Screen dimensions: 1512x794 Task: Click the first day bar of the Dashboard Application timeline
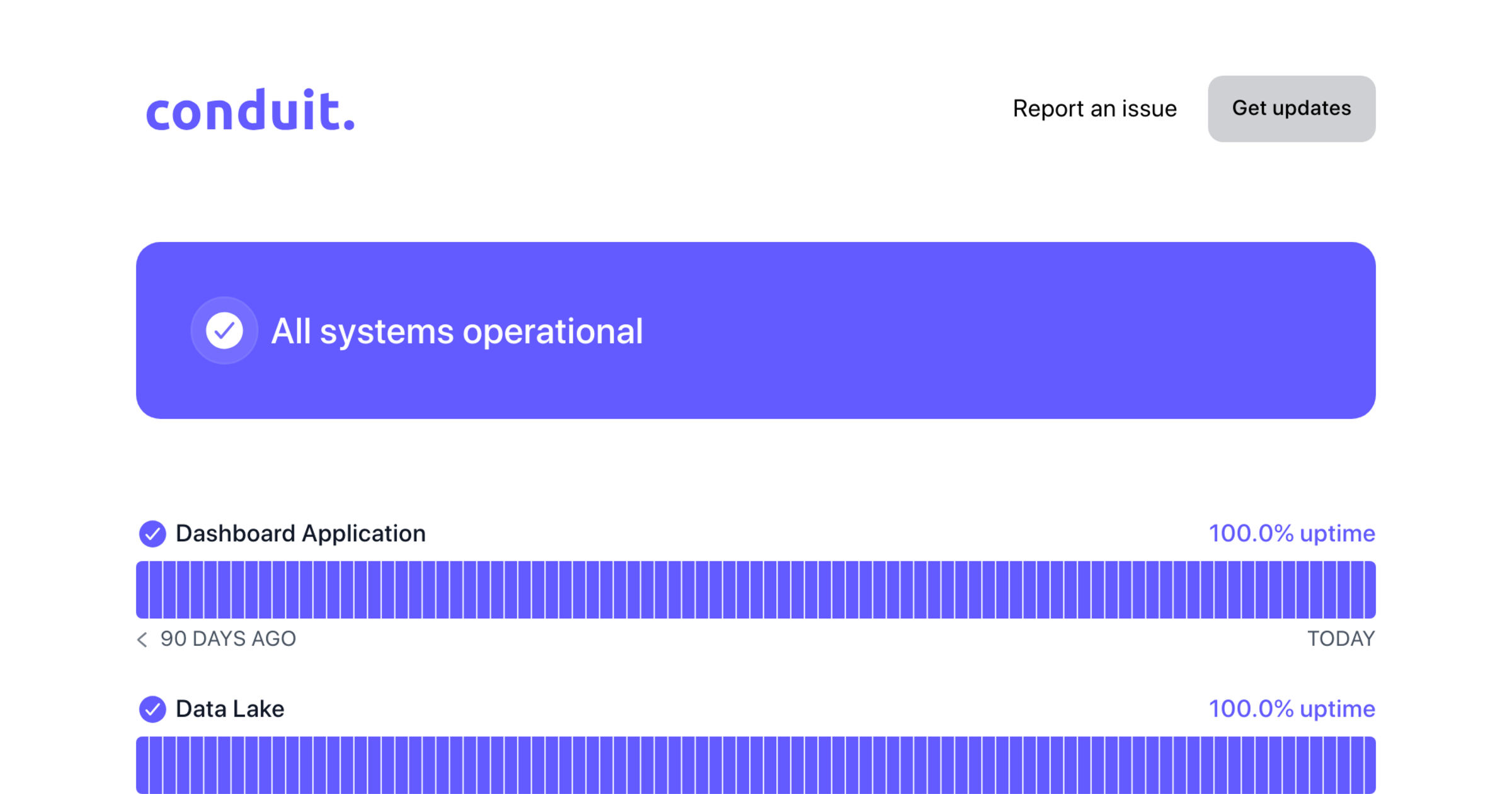click(142, 590)
